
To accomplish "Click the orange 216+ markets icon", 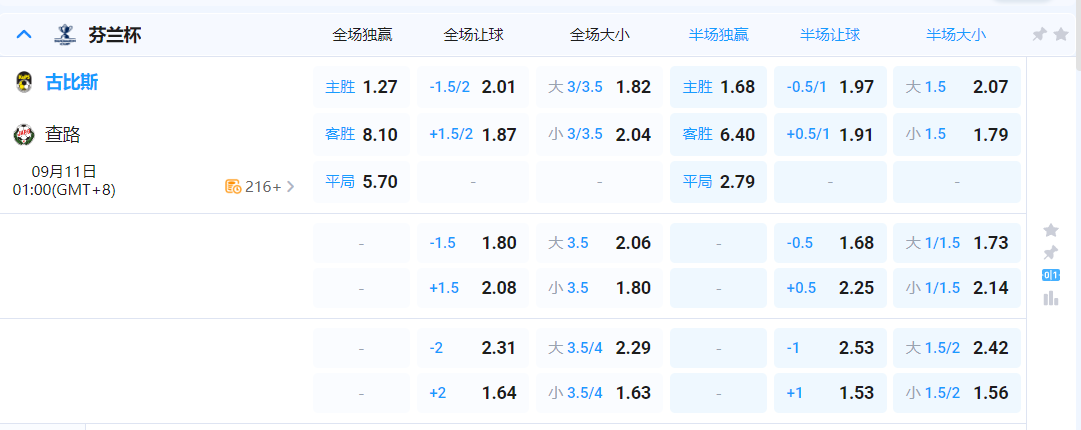I will 233,186.
